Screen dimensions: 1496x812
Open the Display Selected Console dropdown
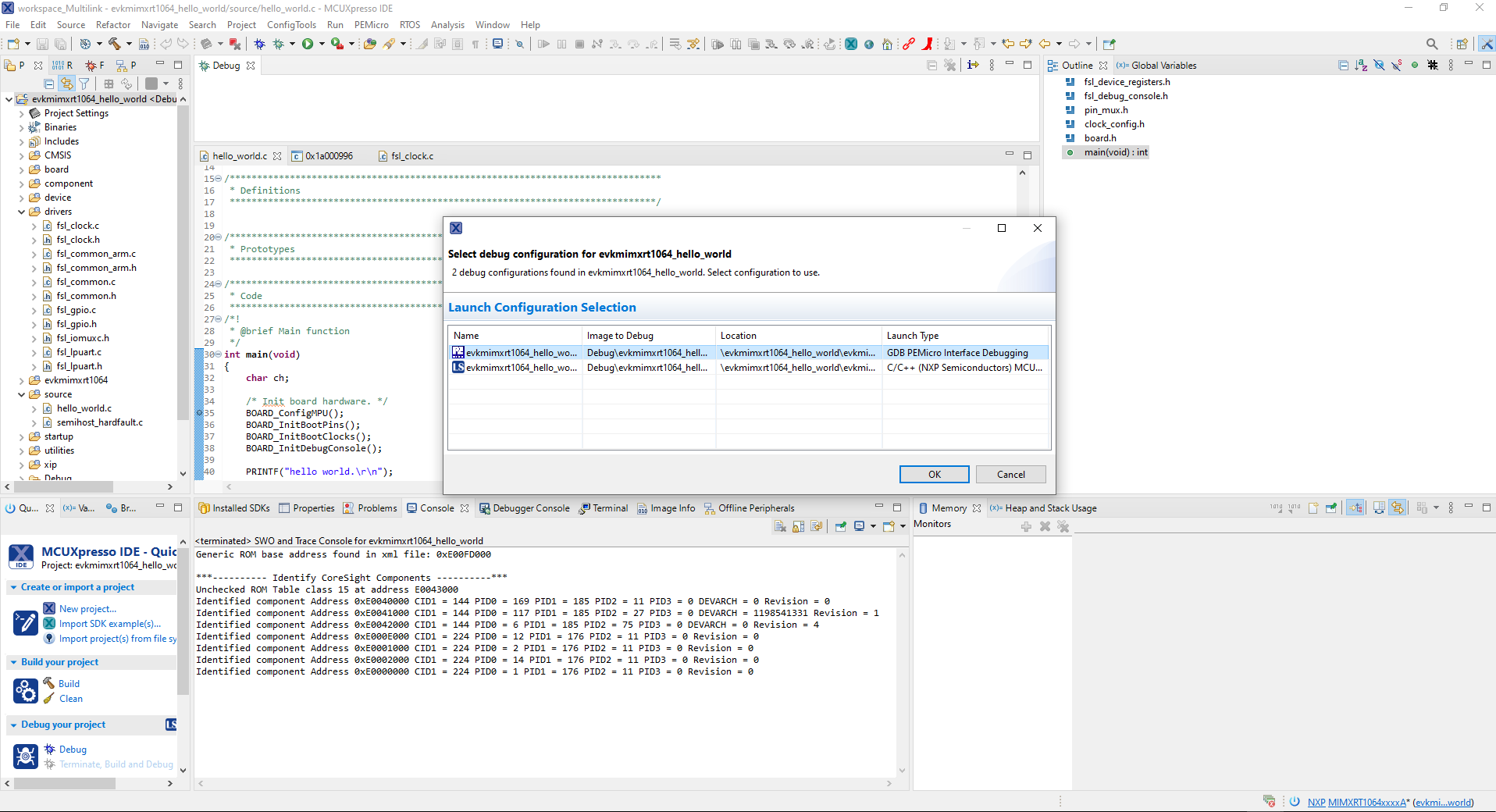pos(874,526)
